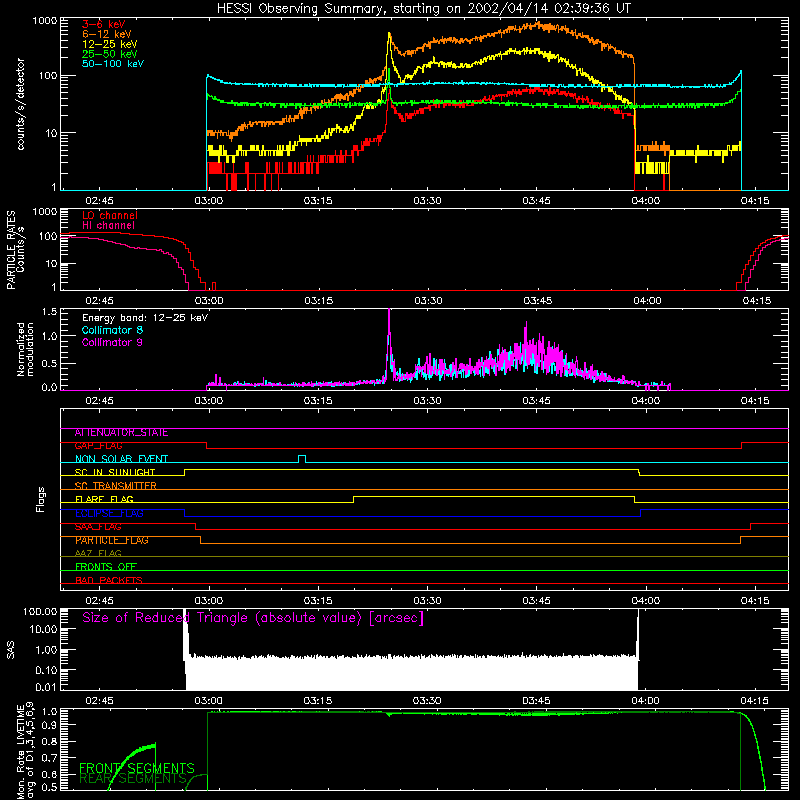
Task: Click the 1.5 tick label on the modulation axis
Action: click(49, 311)
